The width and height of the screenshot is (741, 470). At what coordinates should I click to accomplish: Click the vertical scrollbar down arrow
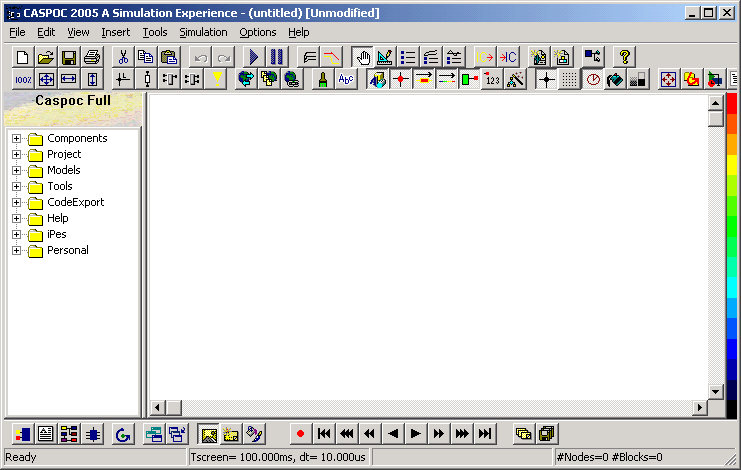715,392
